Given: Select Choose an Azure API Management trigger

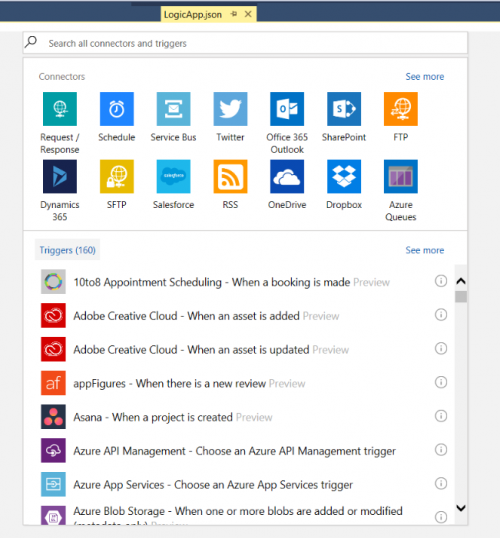Looking at the screenshot, I should [x=235, y=451].
